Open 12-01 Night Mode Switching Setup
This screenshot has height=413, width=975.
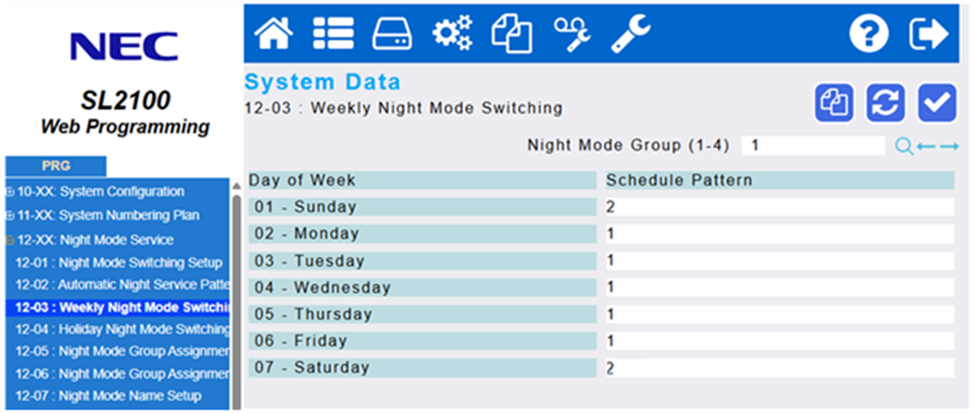118,263
